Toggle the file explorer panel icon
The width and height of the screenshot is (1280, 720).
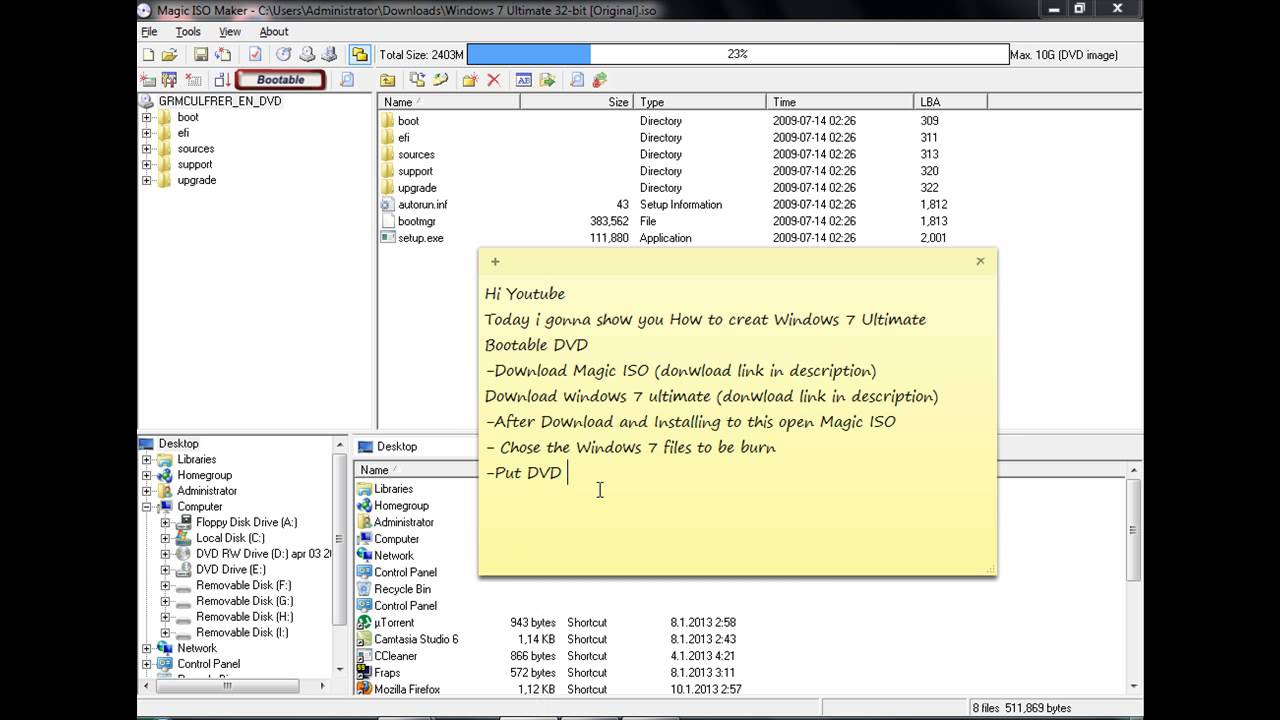click(x=359, y=55)
